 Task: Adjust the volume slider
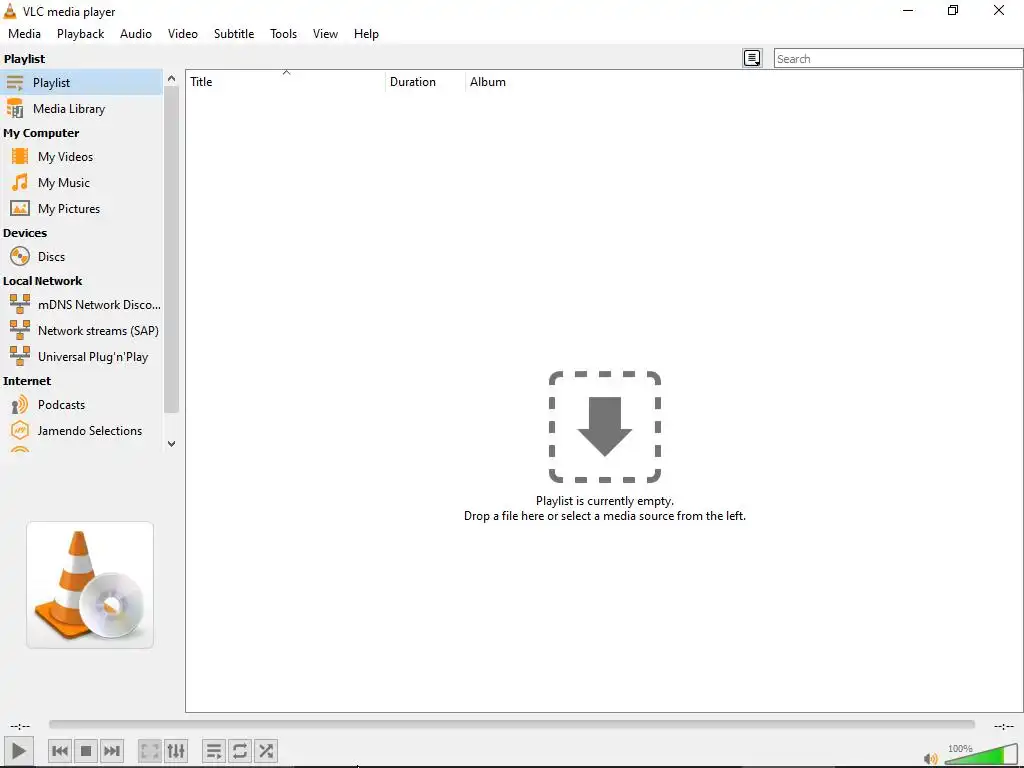tap(980, 754)
